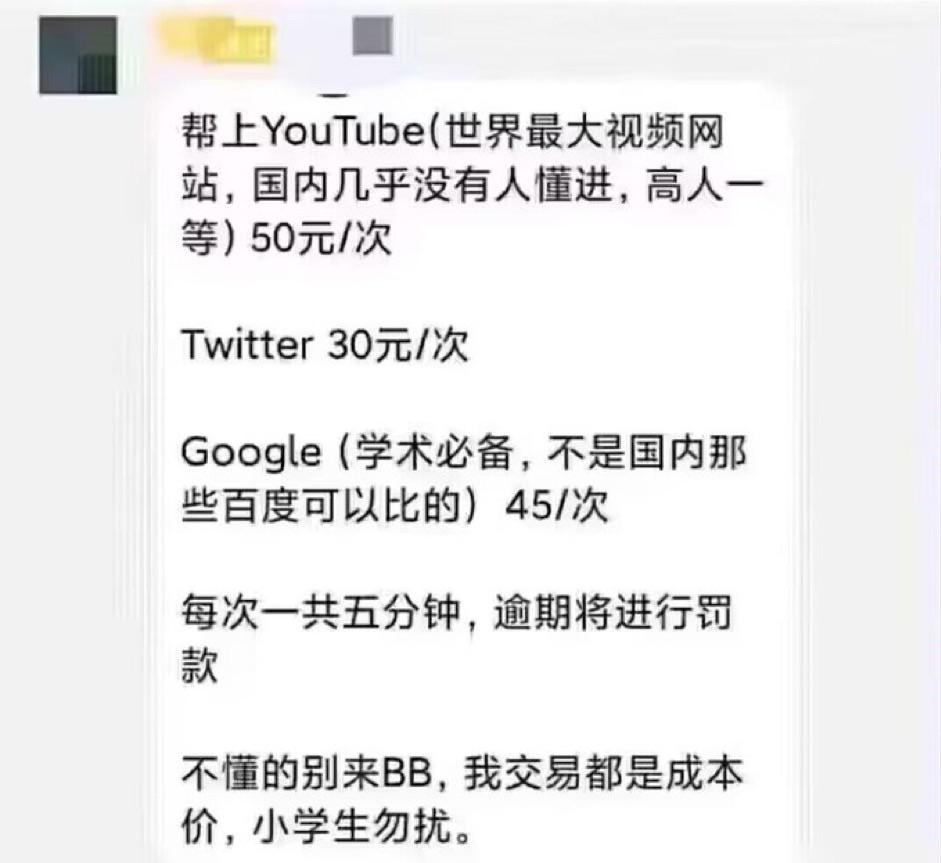The image size is (941, 863).
Task: Click the word YouTube in the message
Action: [344, 131]
